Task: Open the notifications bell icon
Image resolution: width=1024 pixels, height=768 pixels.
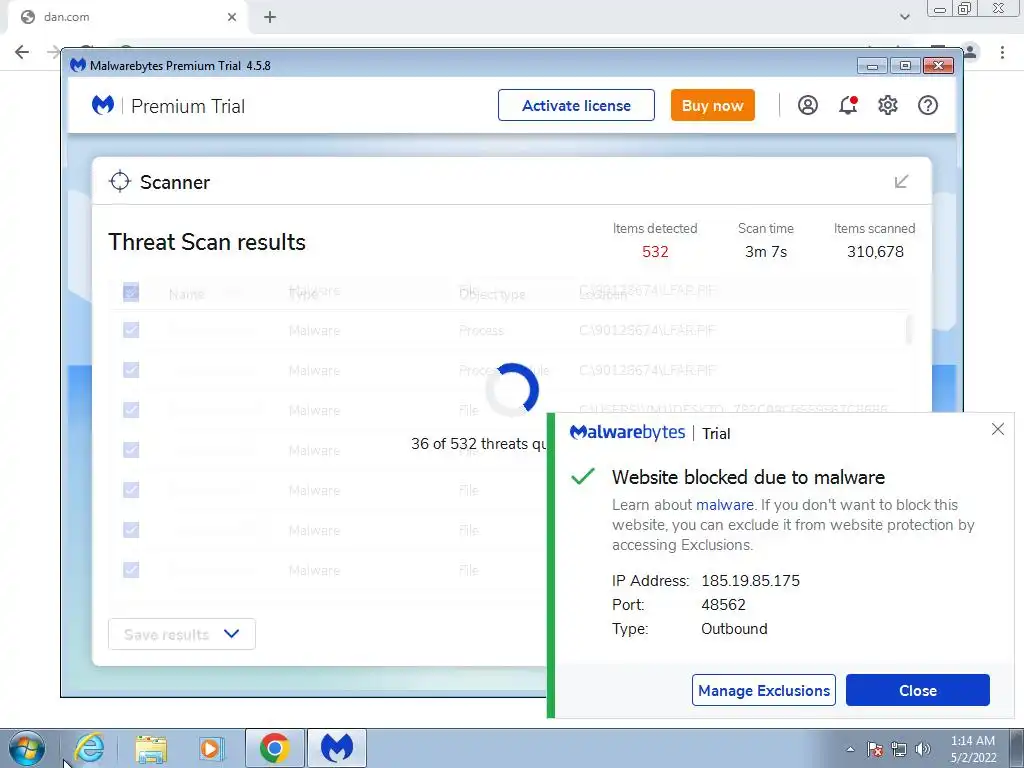Action: (x=848, y=105)
